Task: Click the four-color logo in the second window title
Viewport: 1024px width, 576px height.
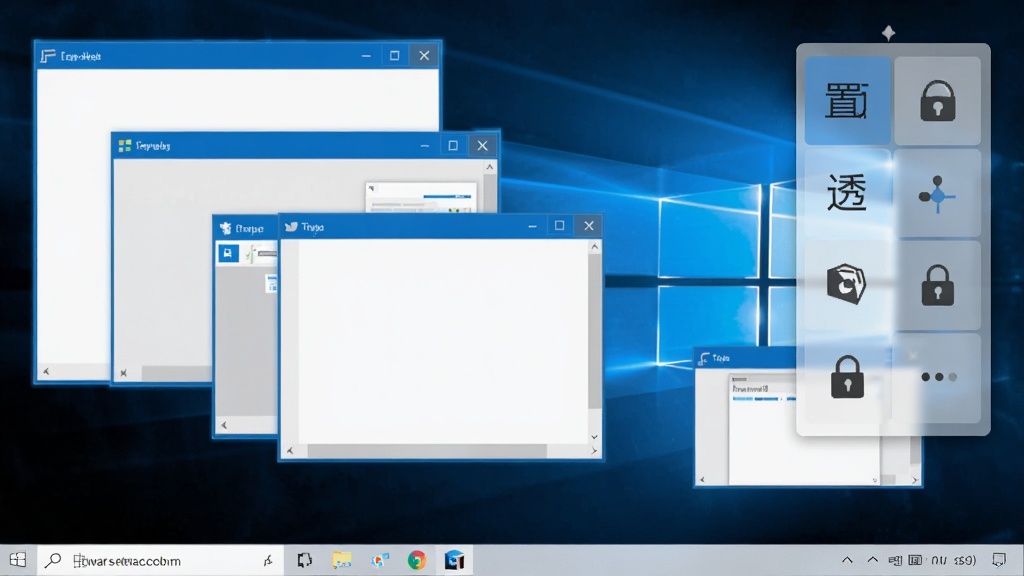Action: coord(125,146)
